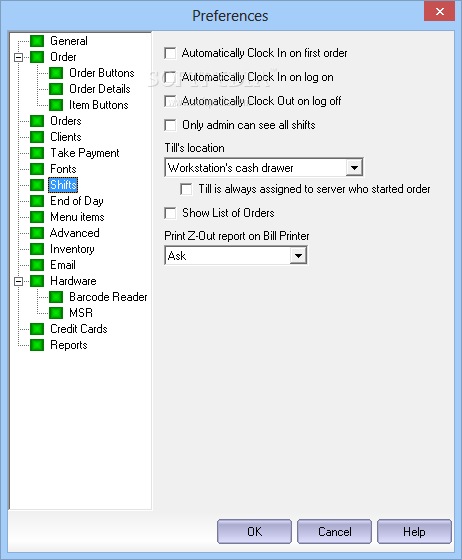Click the green icon next to Order Details
This screenshot has width=462, height=560.
point(56,89)
